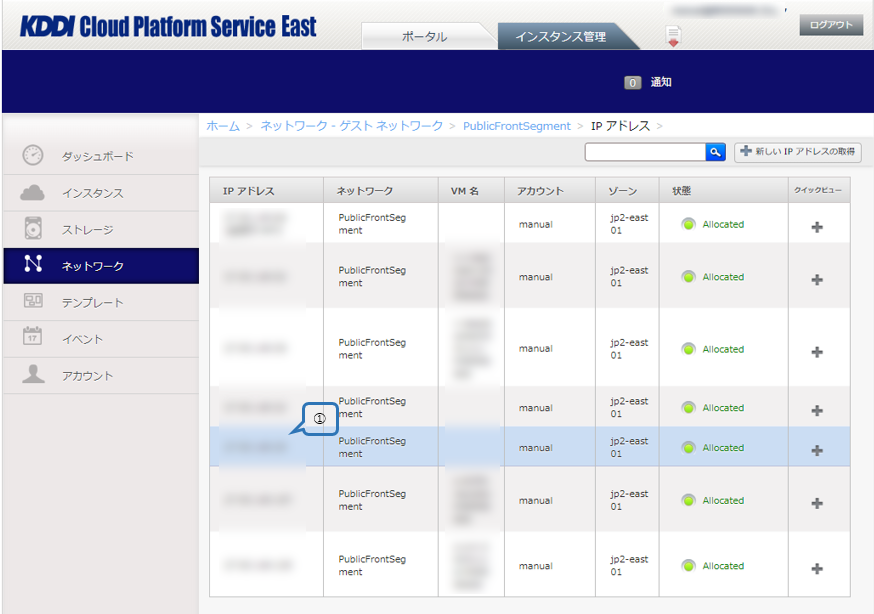Open Templates via the template icon

[x=33, y=301]
